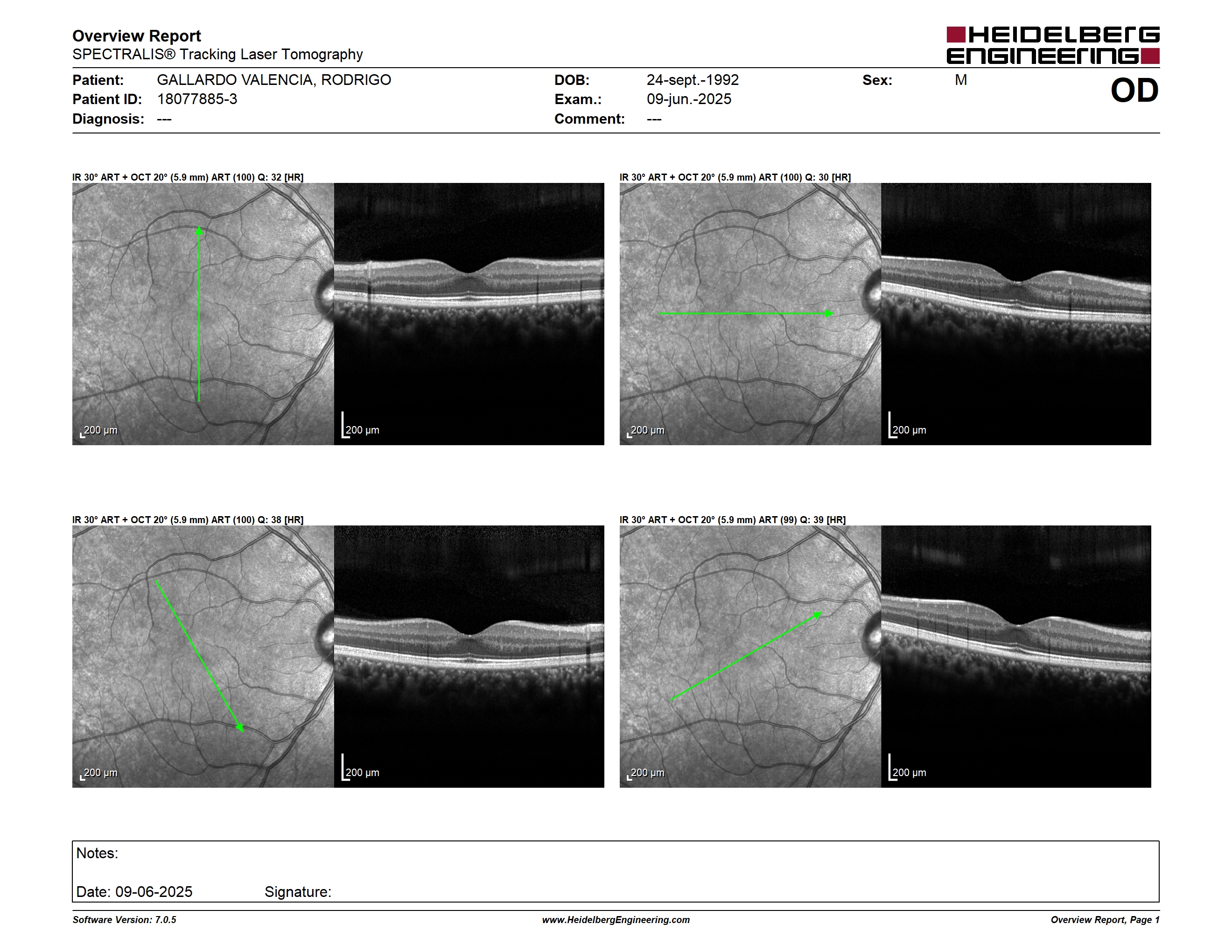Open OCT B-scan of upward diagonal scan
1232x952 pixels.
pyautogui.click(x=1016, y=657)
